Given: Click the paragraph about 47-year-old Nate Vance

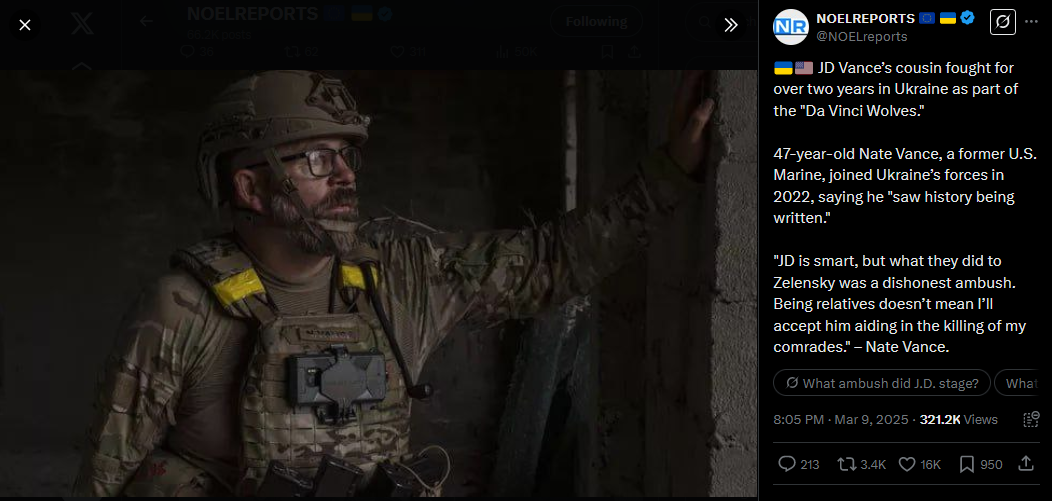Looking at the screenshot, I should (x=905, y=186).
